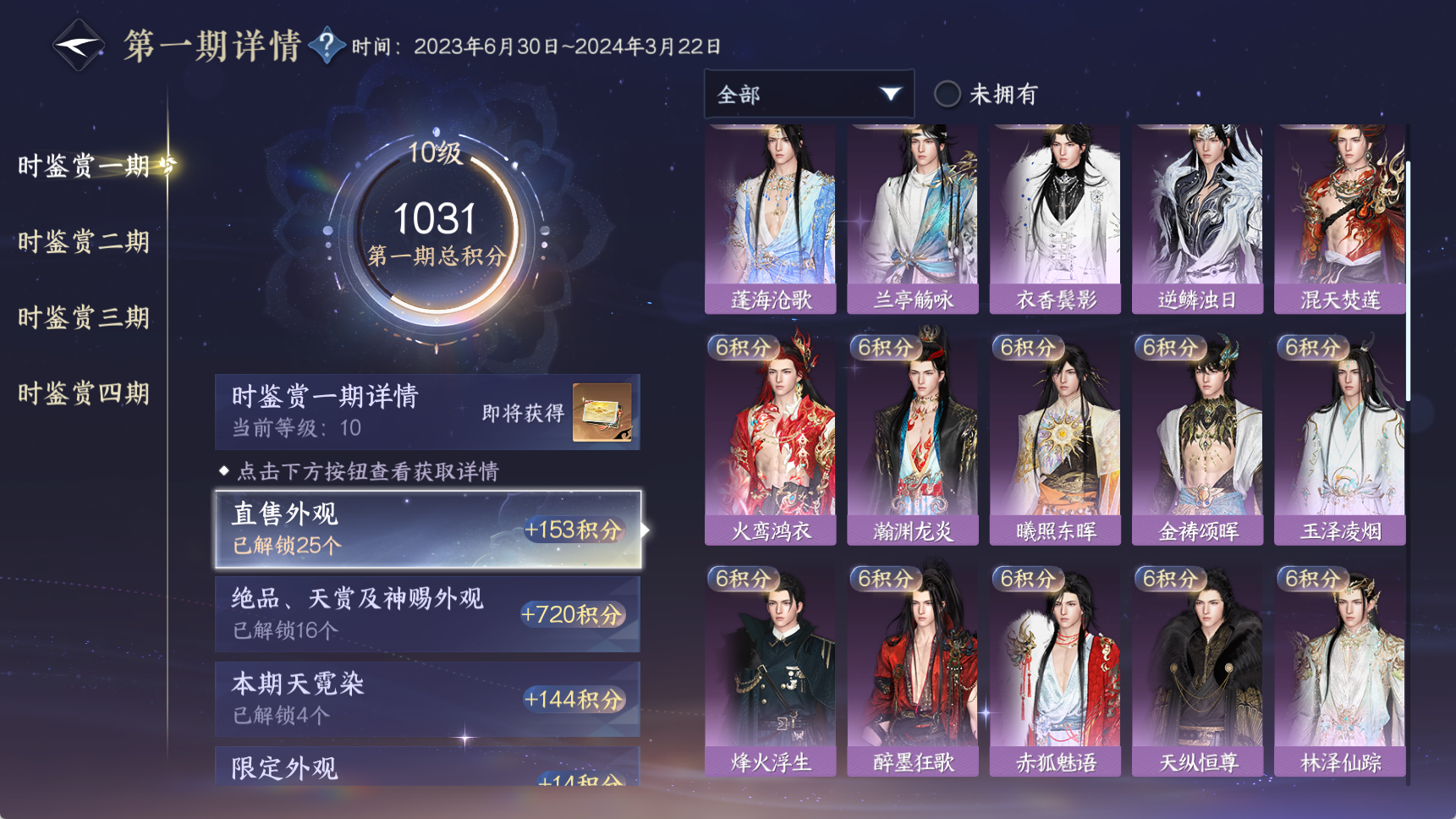Switch to 时鉴赏二期 tab
The height and width of the screenshot is (819, 1456).
point(84,242)
